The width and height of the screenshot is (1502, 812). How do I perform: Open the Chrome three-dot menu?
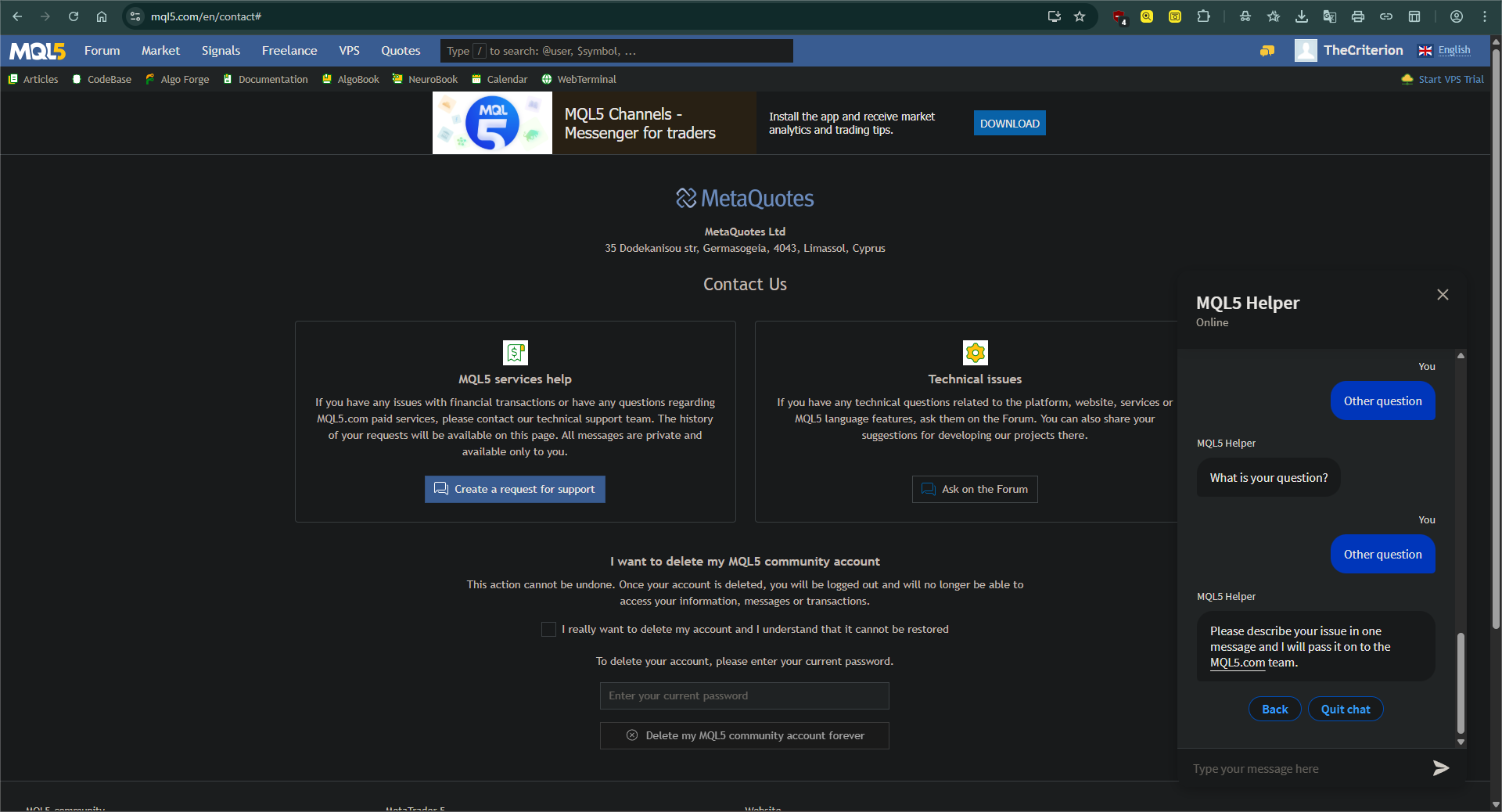pyautogui.click(x=1485, y=16)
